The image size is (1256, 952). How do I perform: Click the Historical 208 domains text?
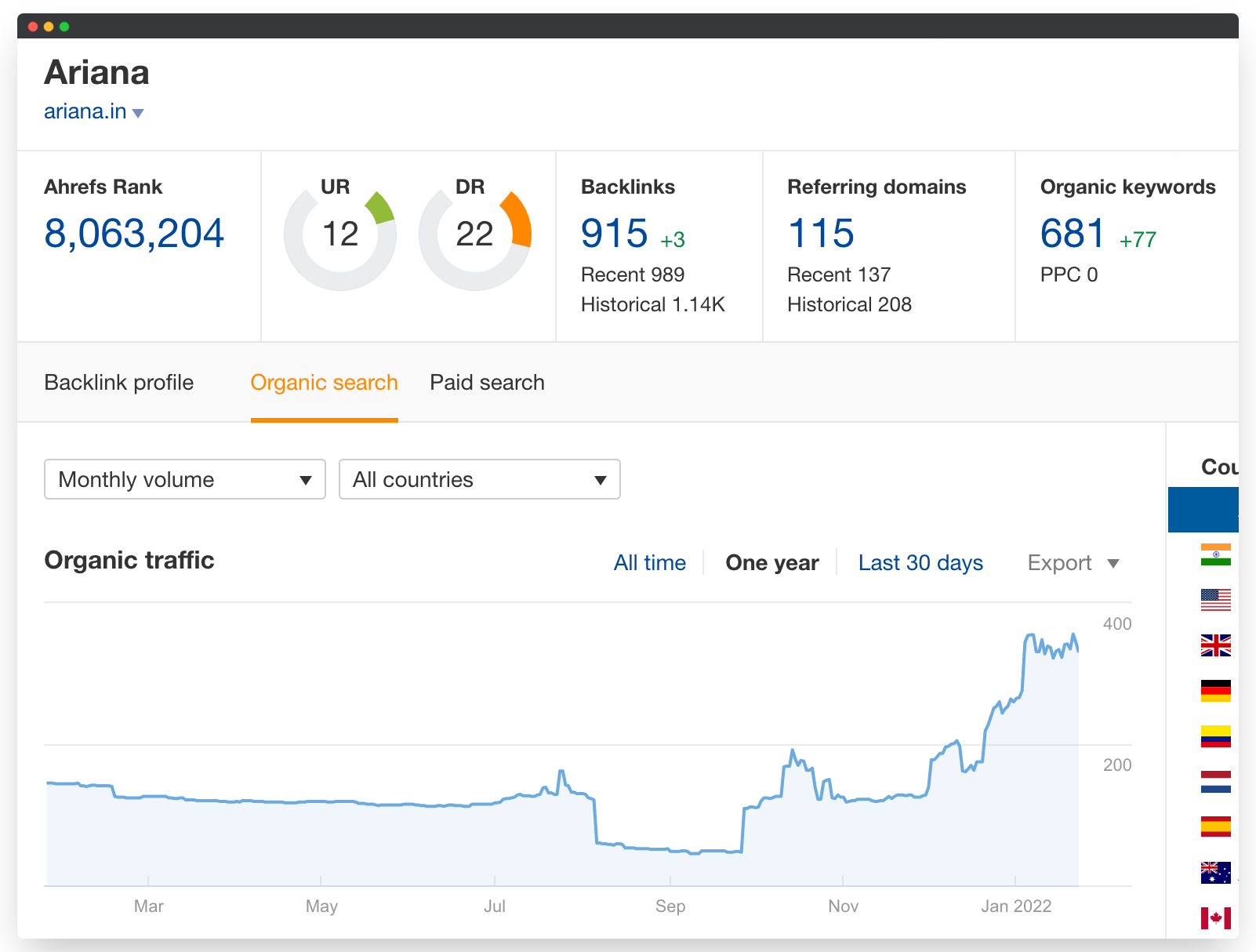pos(850,304)
